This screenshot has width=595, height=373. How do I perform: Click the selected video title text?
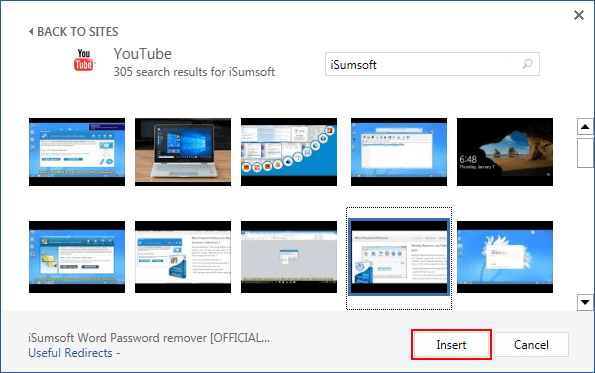(149, 338)
